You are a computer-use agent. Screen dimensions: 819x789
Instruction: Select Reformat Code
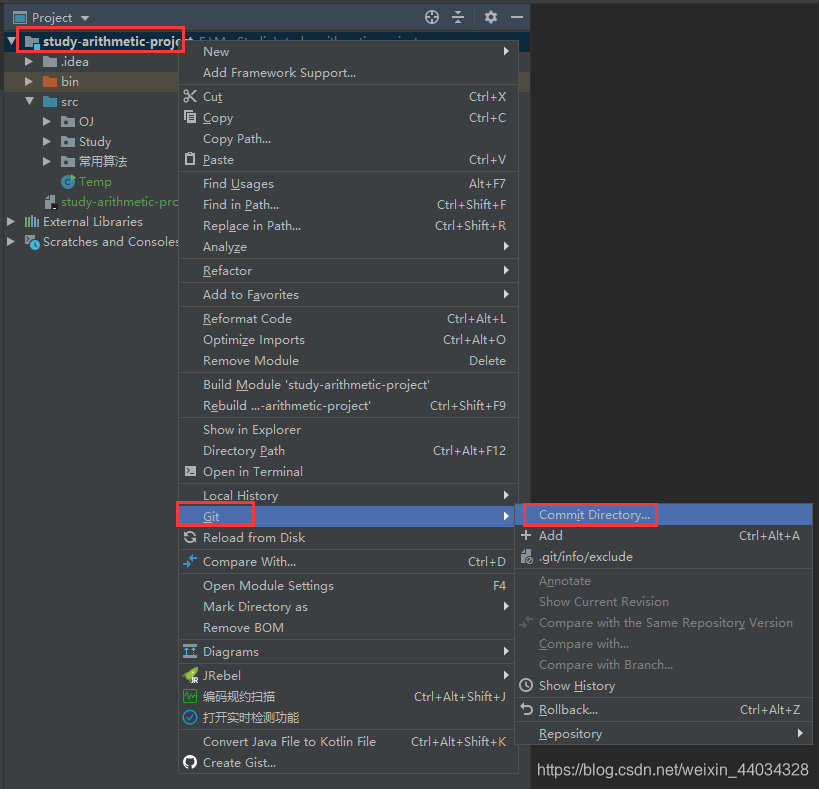click(x=348, y=318)
